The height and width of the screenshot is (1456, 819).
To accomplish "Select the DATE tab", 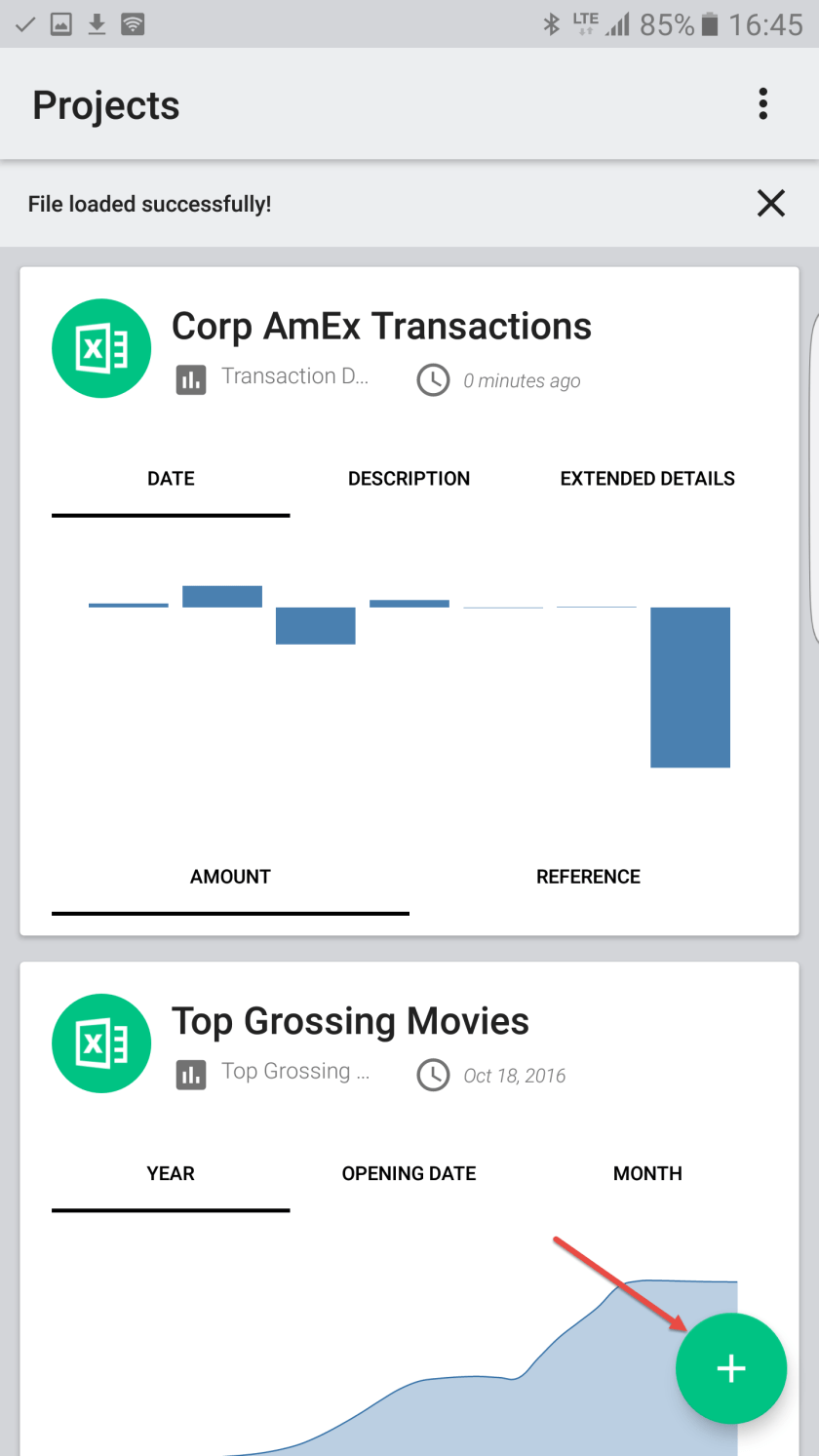I will tap(171, 479).
